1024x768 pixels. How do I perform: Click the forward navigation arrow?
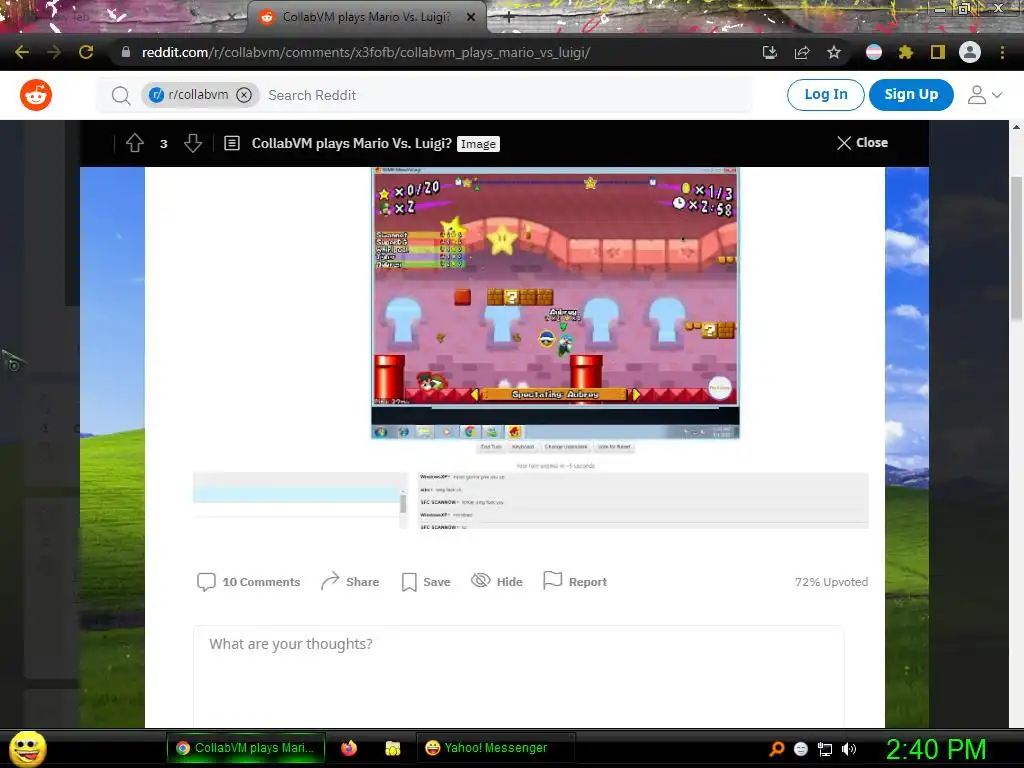click(x=54, y=52)
